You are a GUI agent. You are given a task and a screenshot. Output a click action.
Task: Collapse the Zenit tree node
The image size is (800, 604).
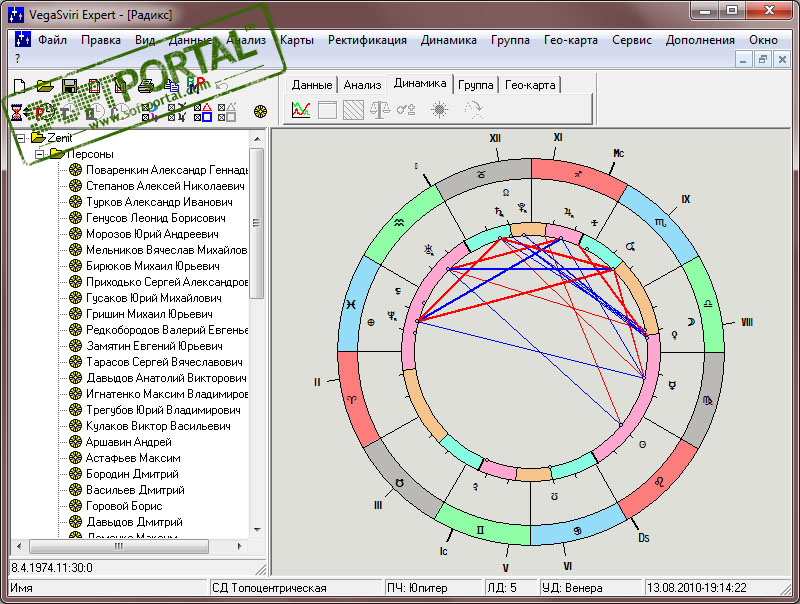pos(19,138)
